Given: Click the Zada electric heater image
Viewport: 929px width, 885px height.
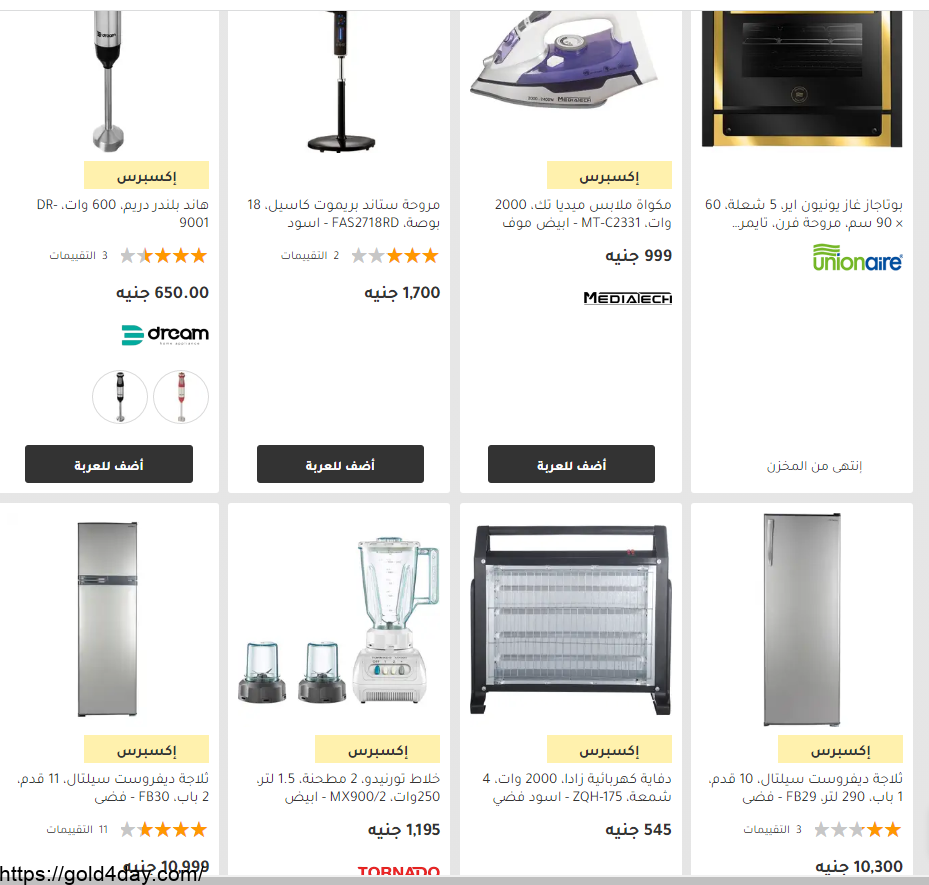Looking at the screenshot, I should click(x=571, y=619).
